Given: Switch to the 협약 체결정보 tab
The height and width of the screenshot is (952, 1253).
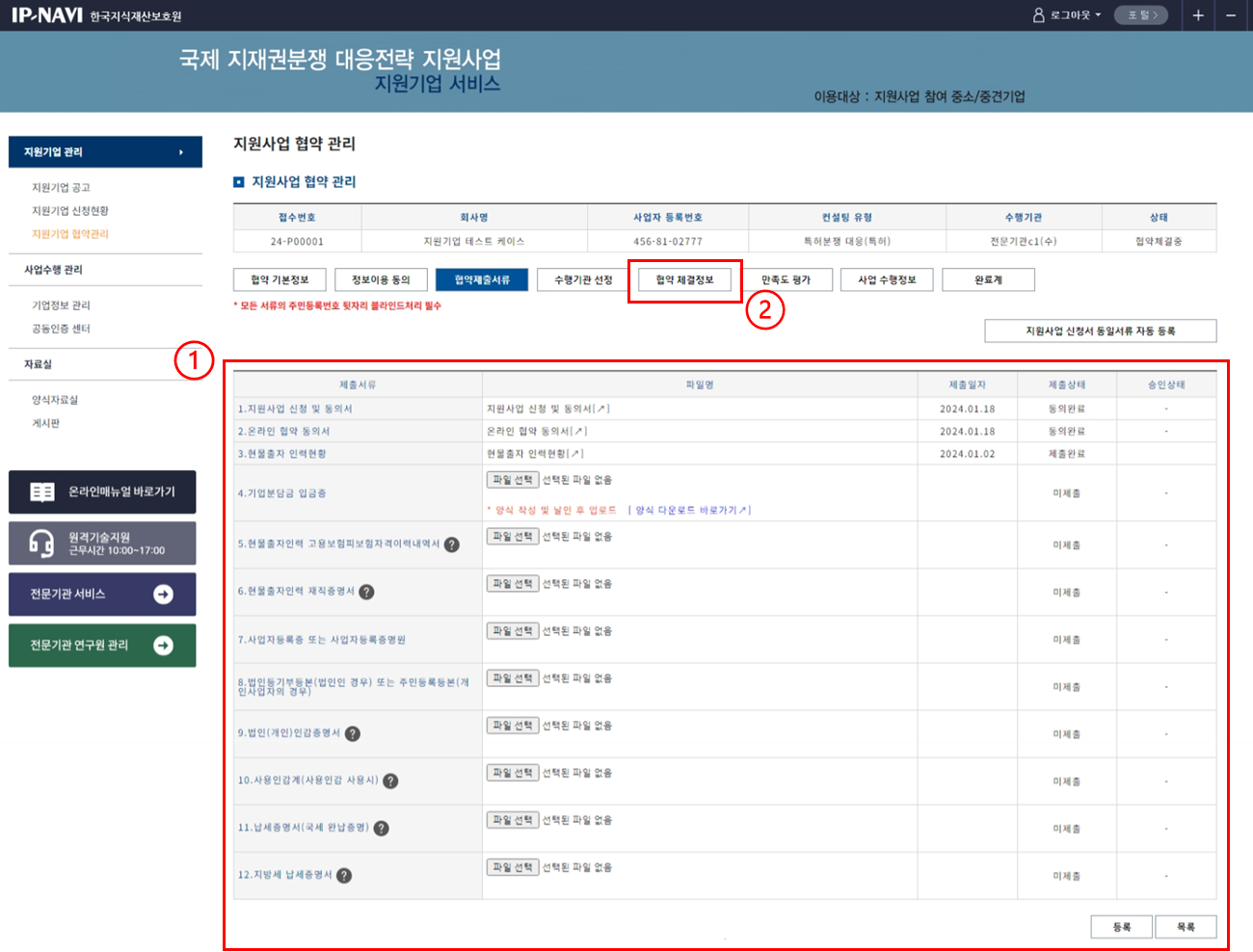Looking at the screenshot, I should point(684,280).
